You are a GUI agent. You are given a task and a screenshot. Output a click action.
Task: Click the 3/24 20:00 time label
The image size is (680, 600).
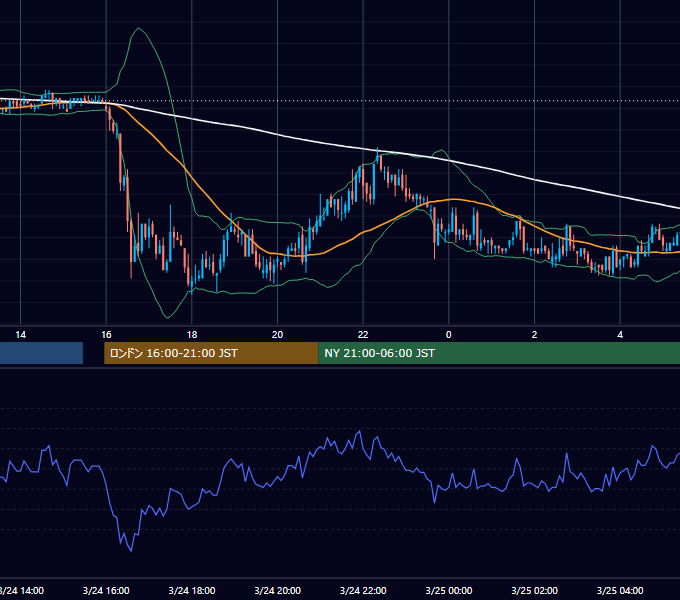pos(278,590)
